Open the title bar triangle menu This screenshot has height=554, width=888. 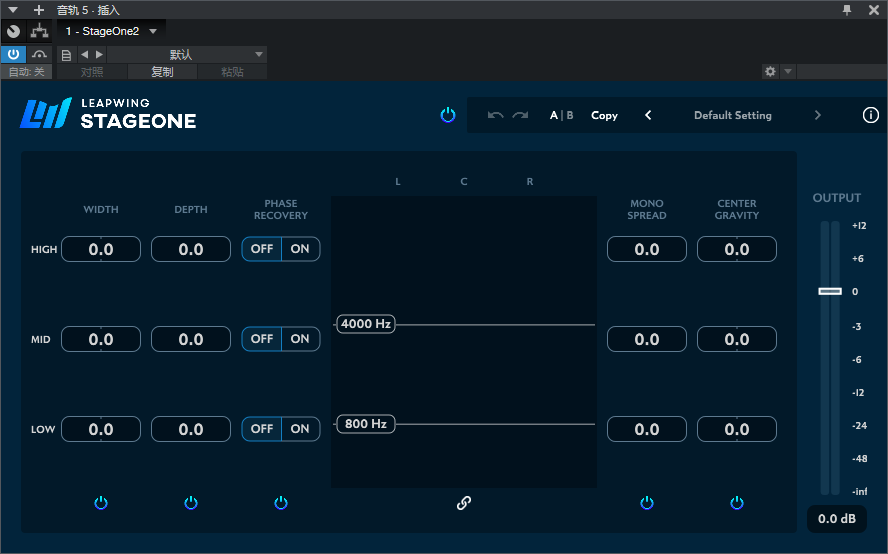point(12,10)
